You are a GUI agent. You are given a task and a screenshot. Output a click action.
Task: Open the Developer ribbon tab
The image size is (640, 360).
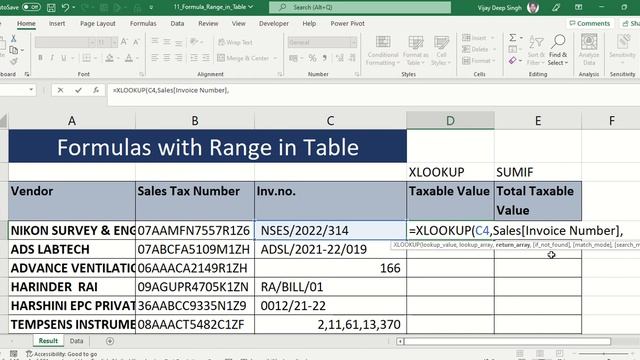pyautogui.click(x=273, y=24)
